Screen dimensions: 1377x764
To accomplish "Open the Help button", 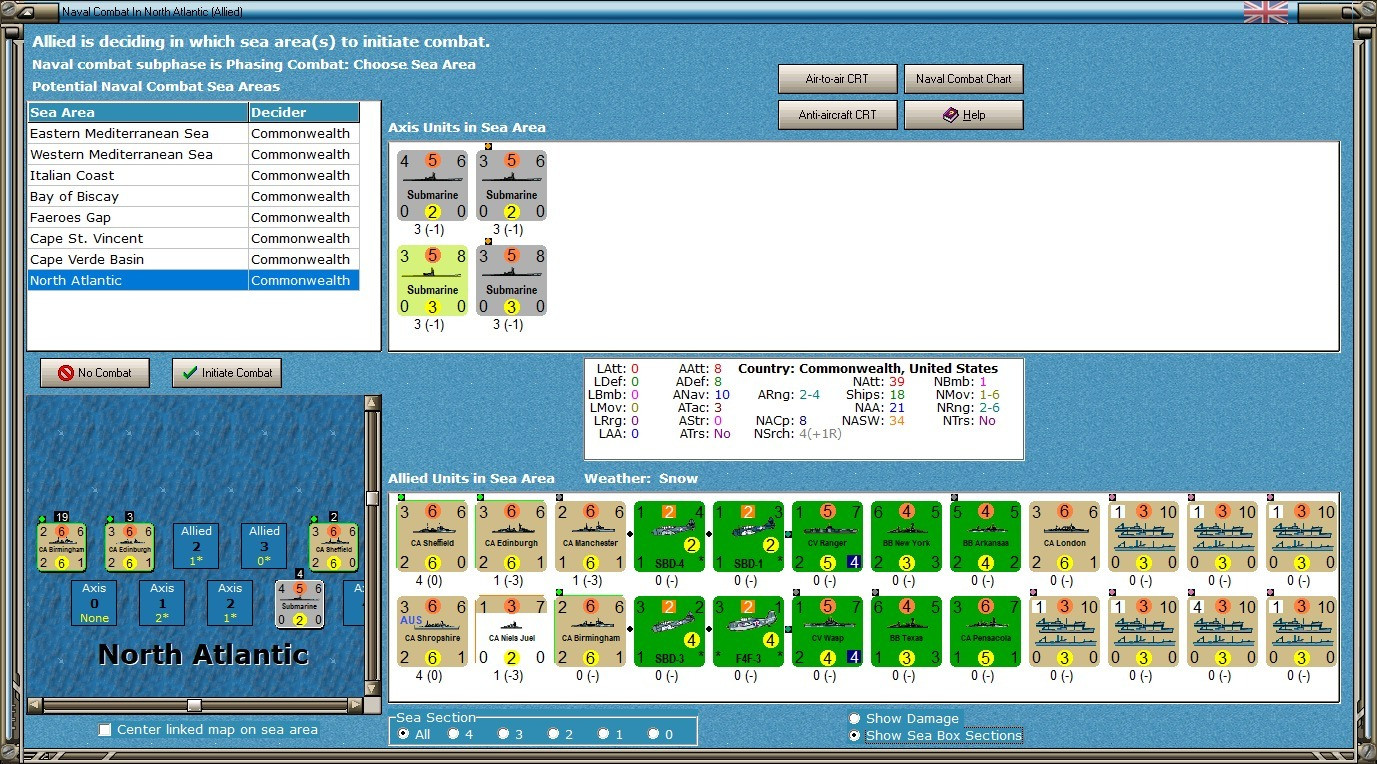I will coord(964,115).
